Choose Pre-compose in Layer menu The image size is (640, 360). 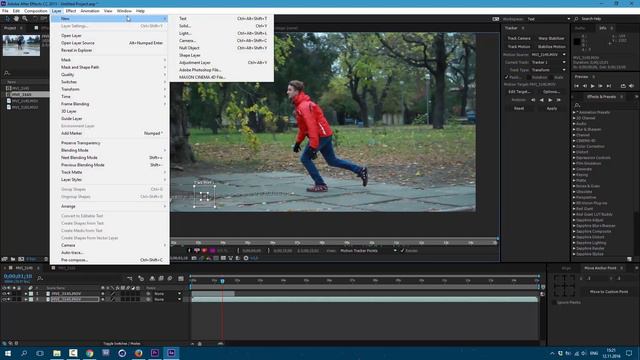pos(110,260)
